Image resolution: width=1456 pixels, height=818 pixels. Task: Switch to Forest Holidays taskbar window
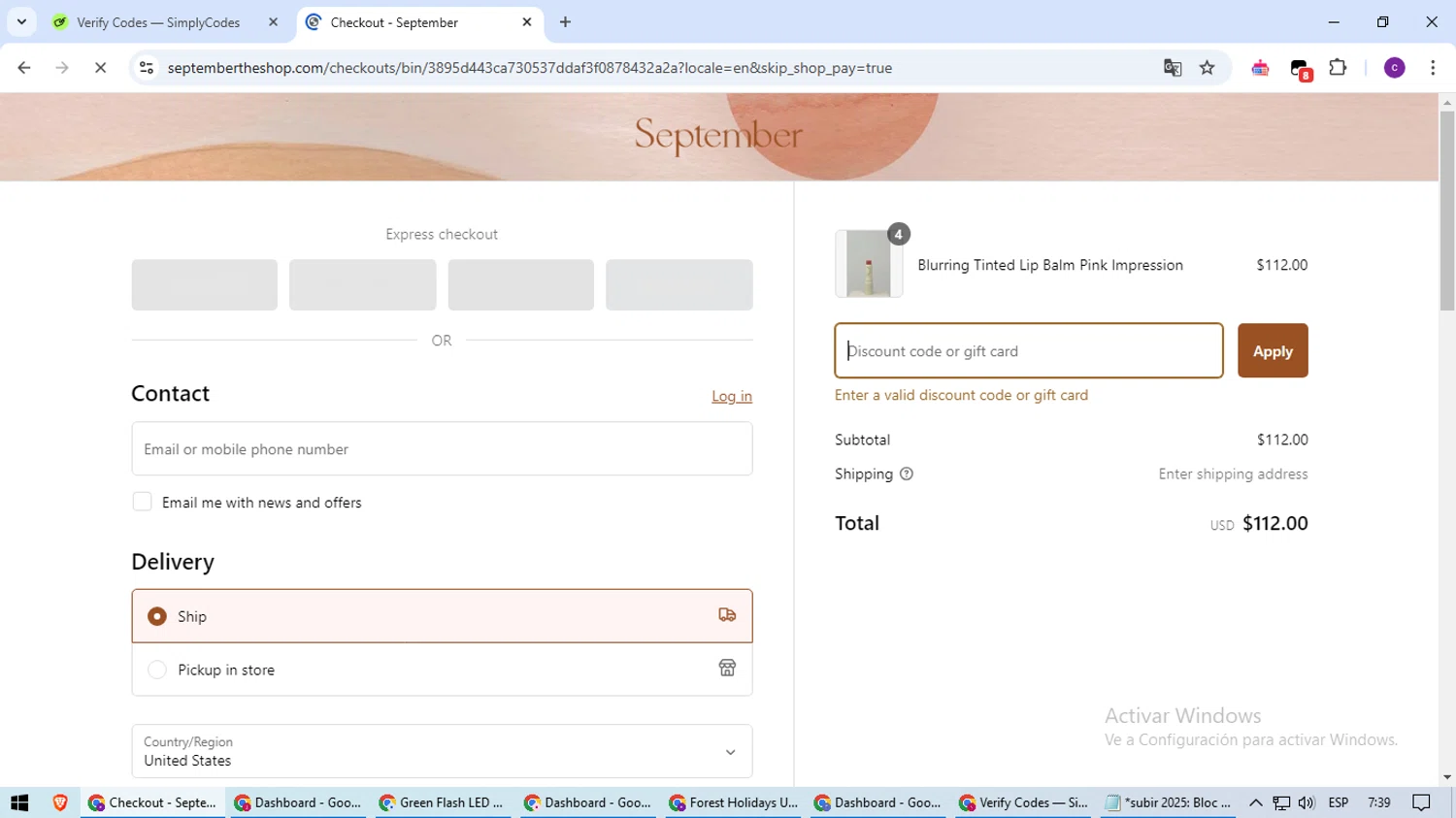pos(734,802)
